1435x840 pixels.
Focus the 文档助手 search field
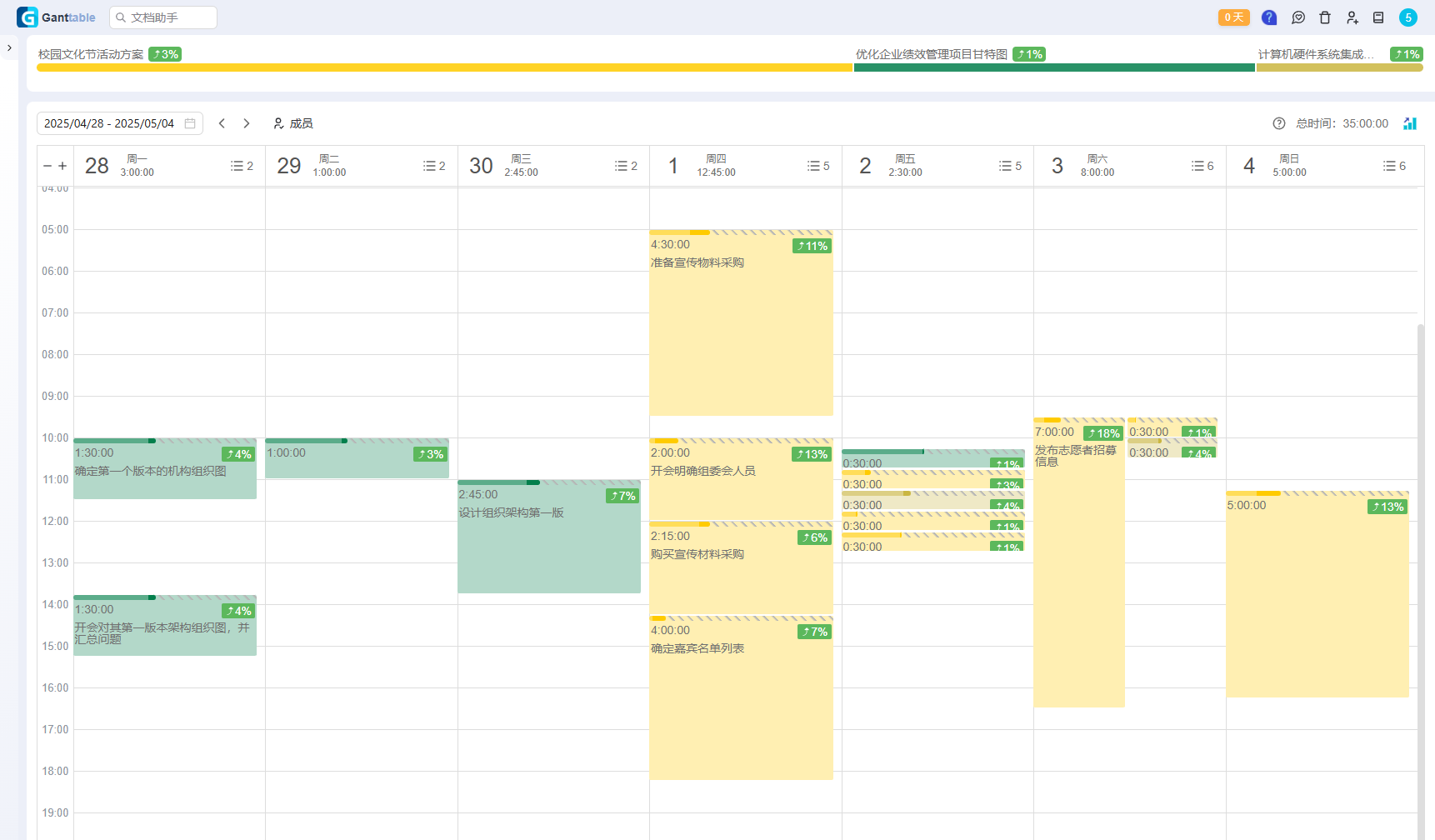[x=163, y=17]
